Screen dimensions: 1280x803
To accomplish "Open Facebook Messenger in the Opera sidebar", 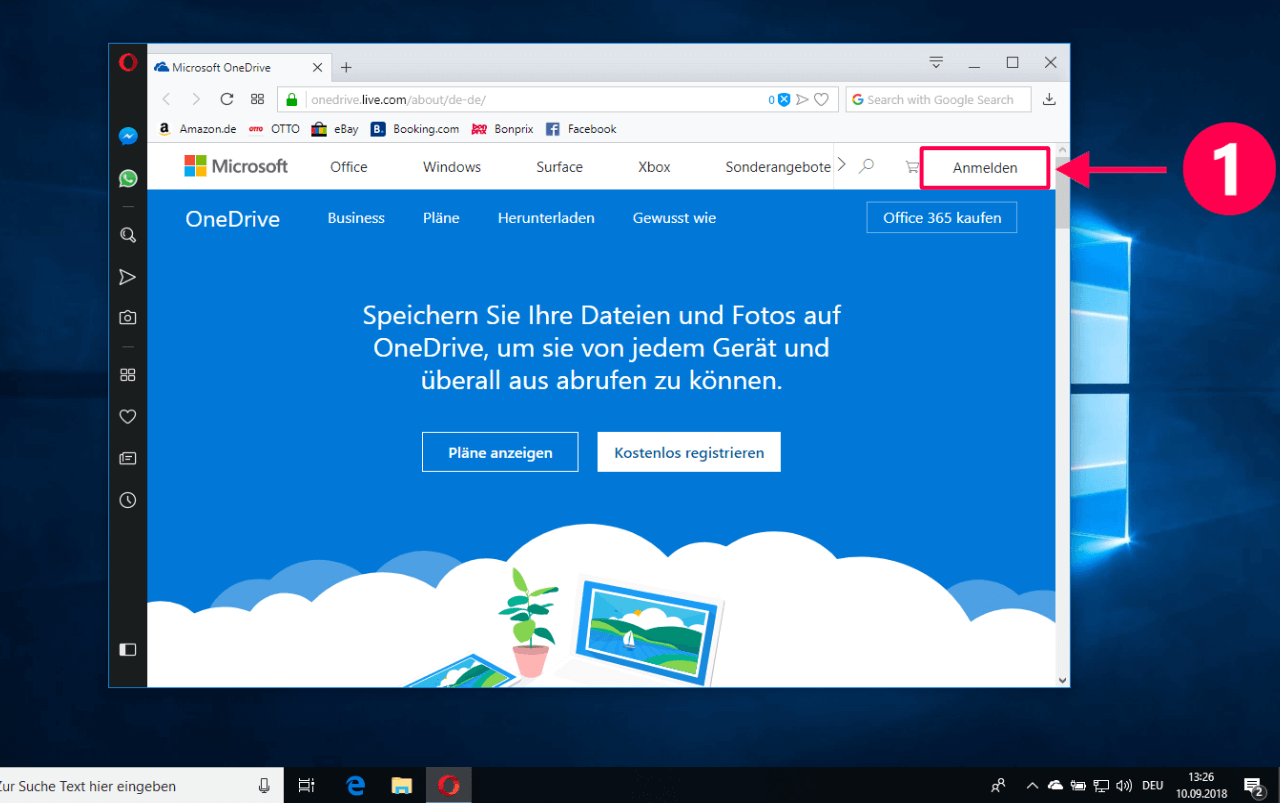I will (128, 136).
